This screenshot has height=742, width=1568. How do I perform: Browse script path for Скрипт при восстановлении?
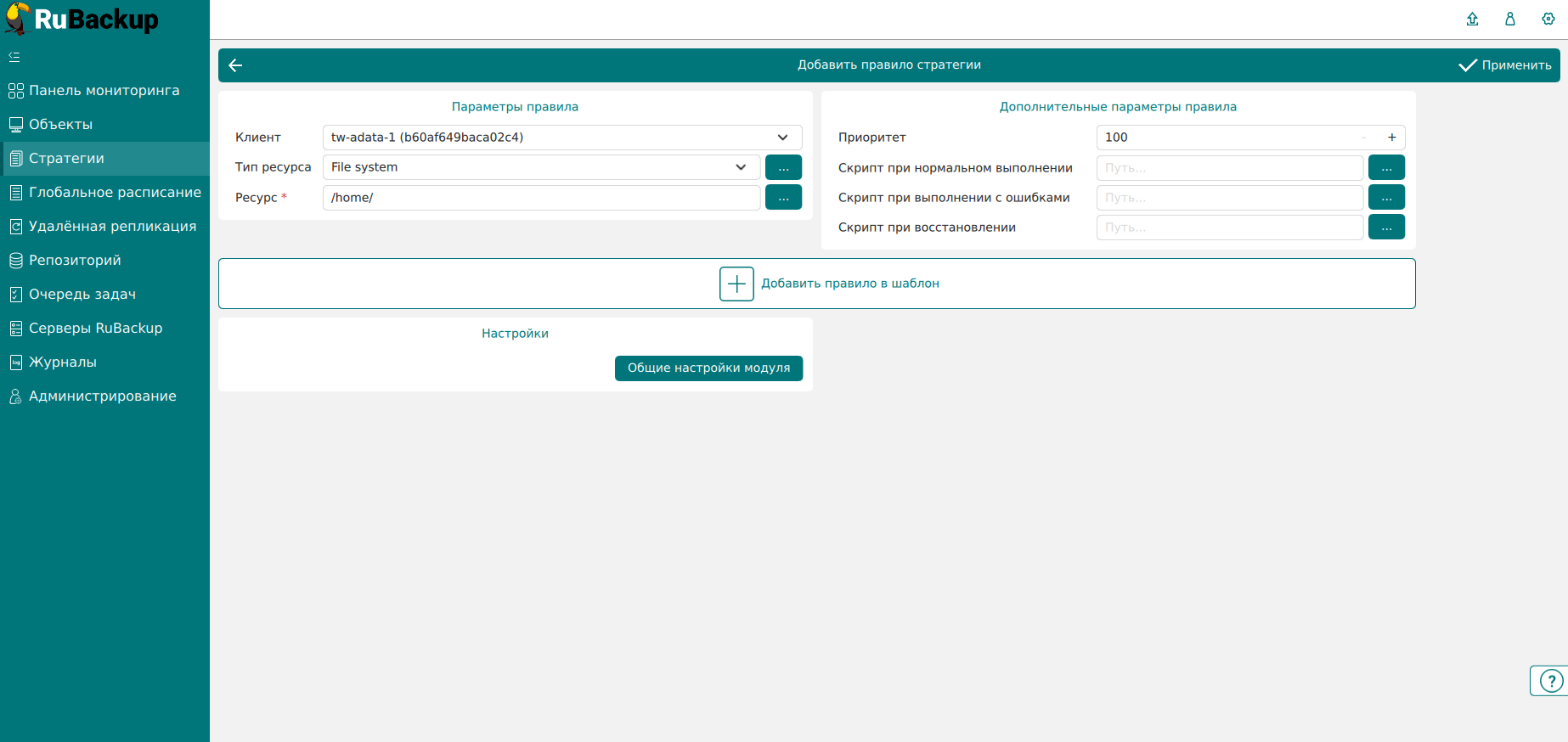(1386, 228)
